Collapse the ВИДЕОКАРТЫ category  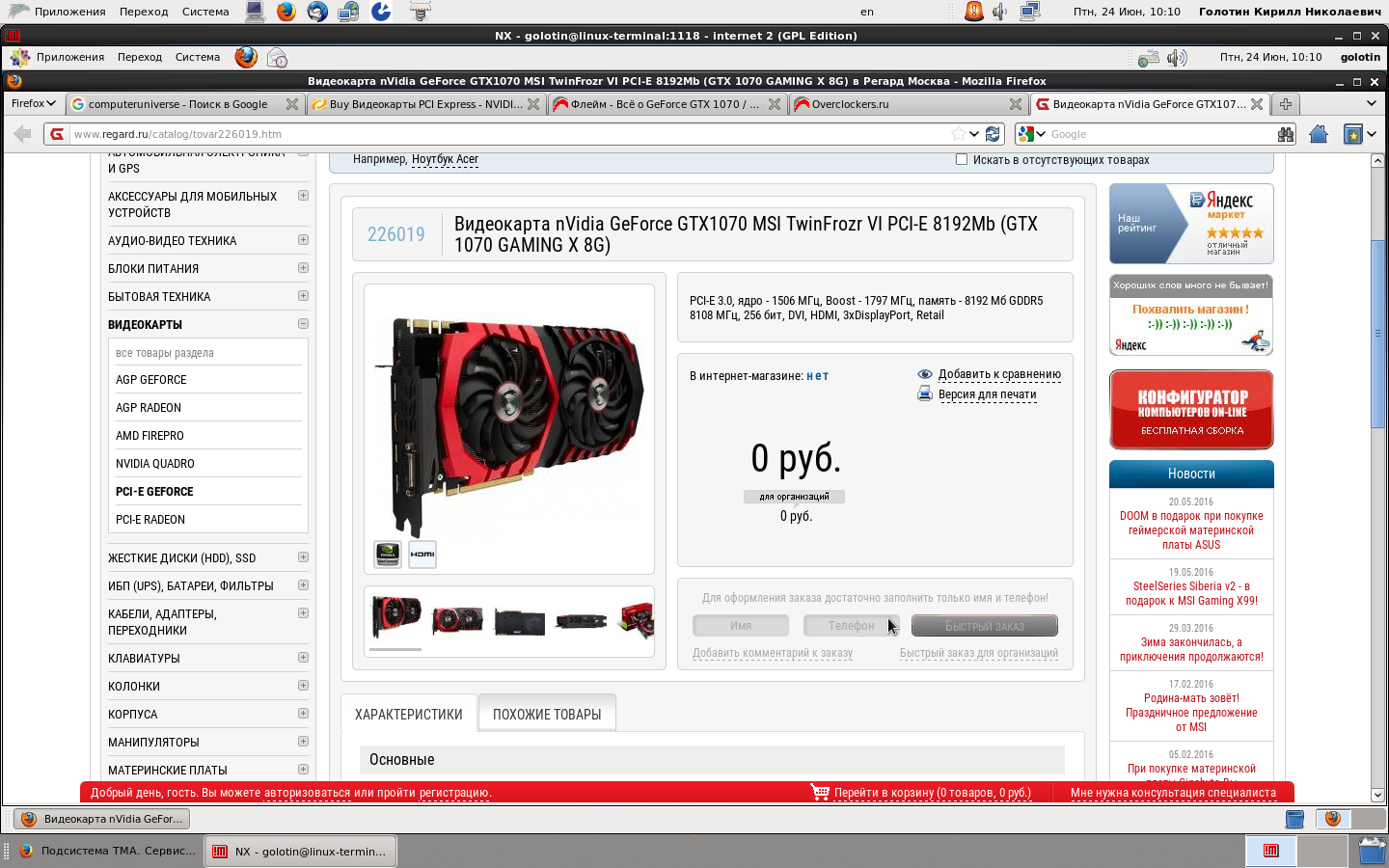pyautogui.click(x=303, y=324)
